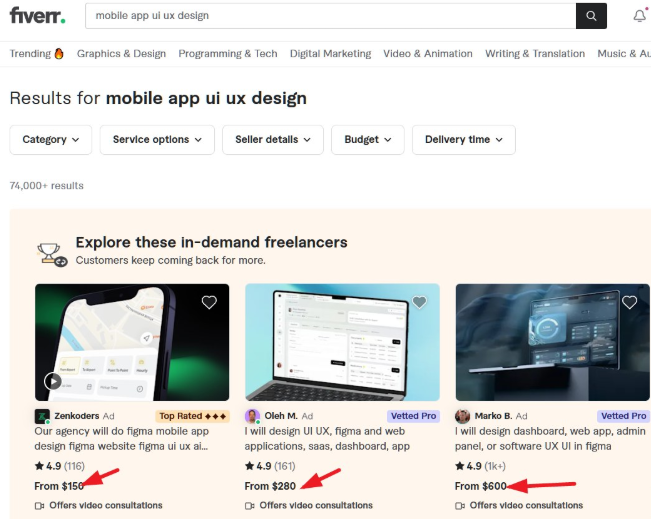Click Oleh M. profile avatar

(252, 416)
